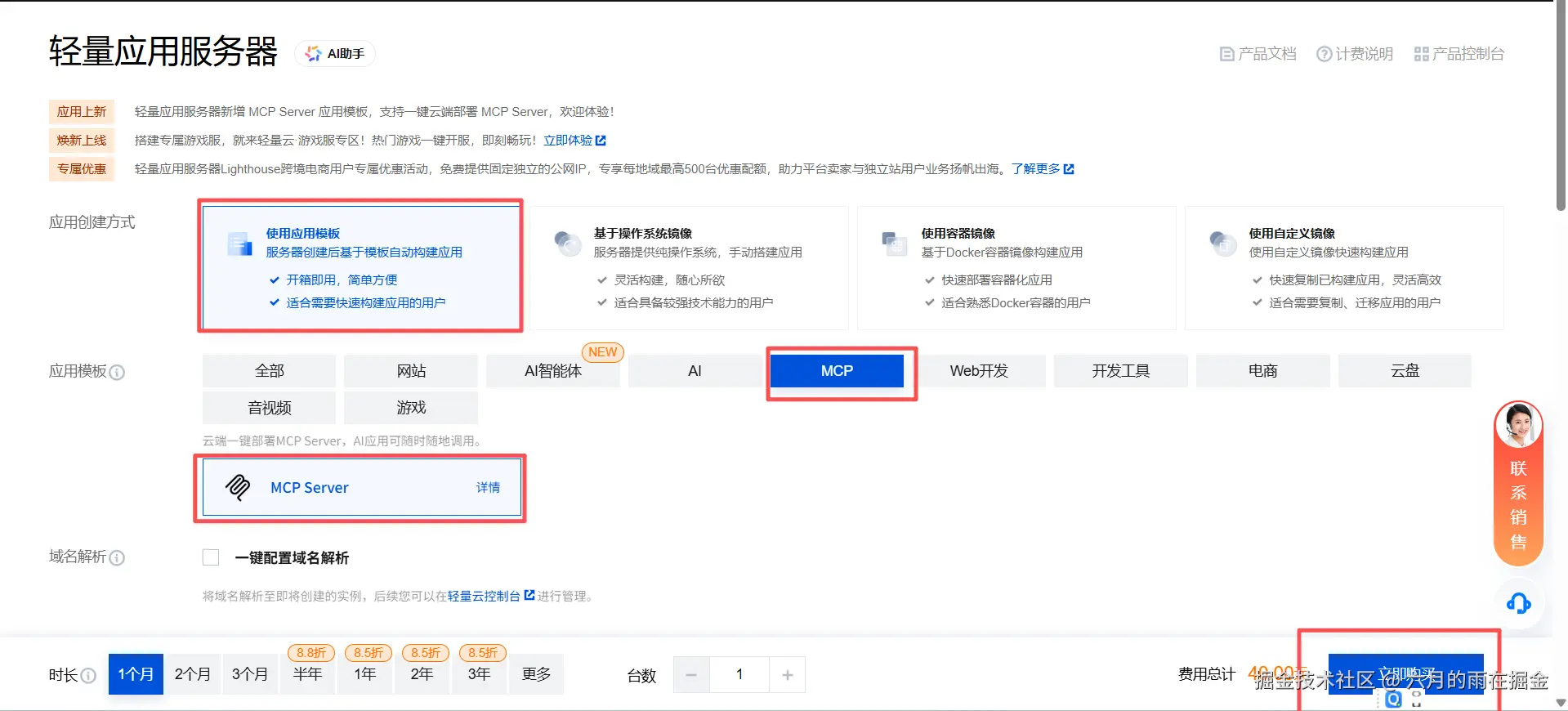Click the 使用自定义镜像 disc icon

(x=1222, y=244)
